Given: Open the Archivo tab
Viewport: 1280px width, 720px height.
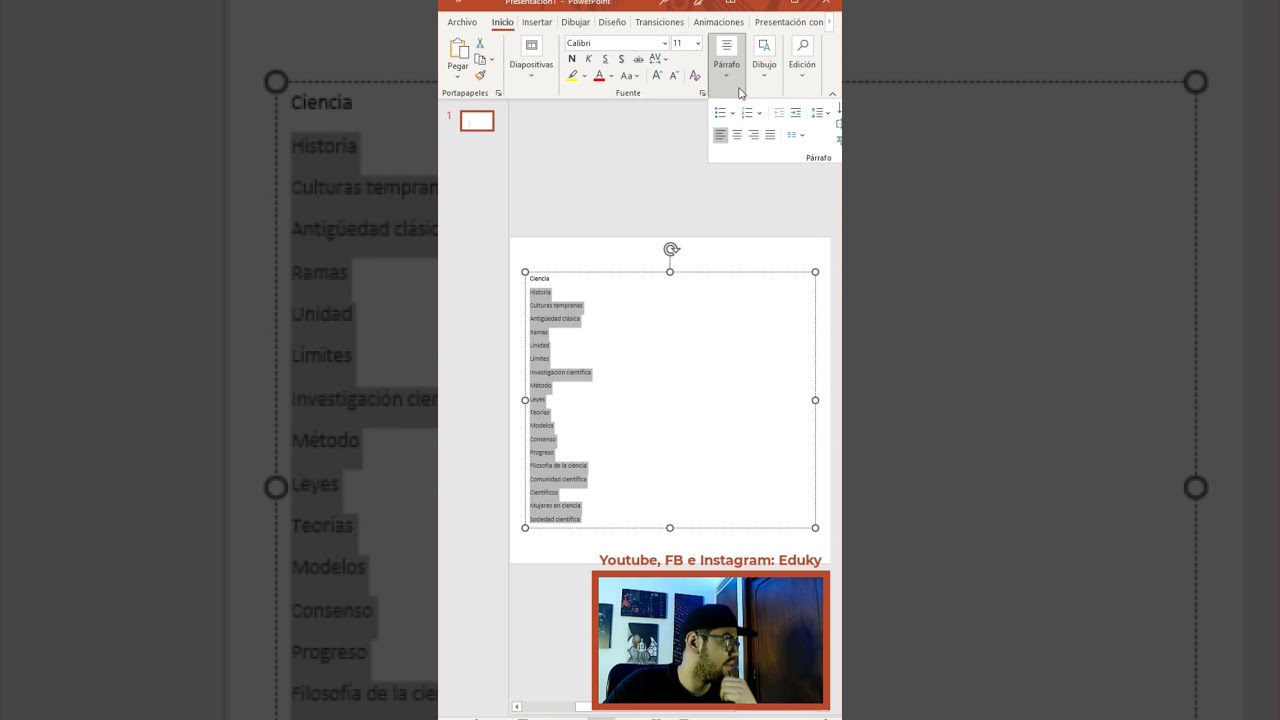Looking at the screenshot, I should coord(462,22).
